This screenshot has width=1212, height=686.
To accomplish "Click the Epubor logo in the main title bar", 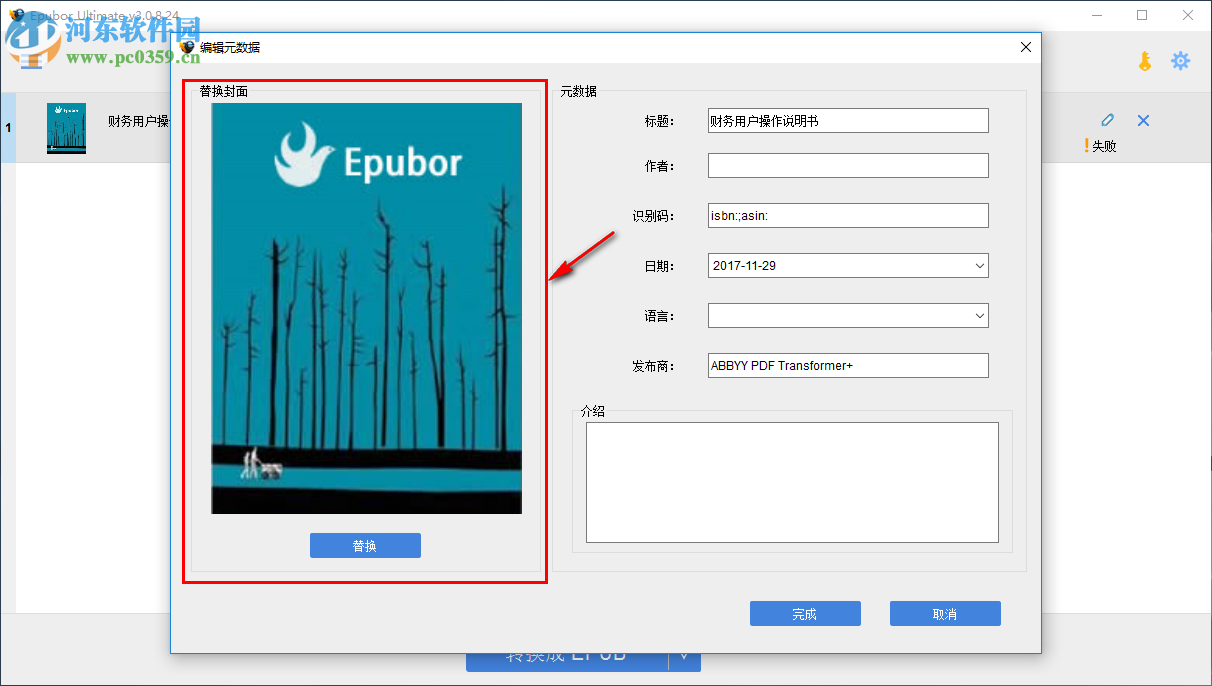I will coord(16,15).
